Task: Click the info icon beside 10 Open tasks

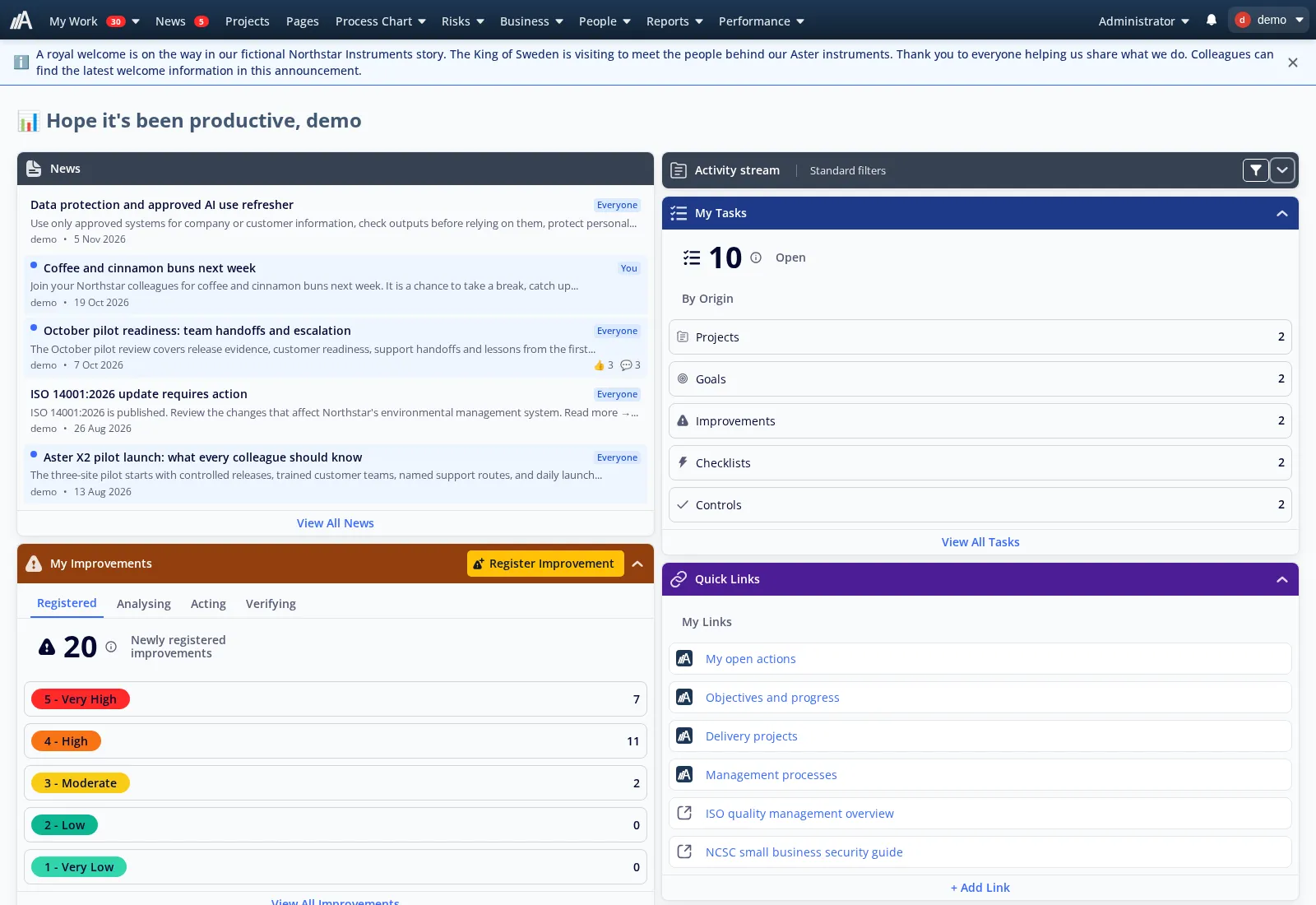Action: tap(756, 258)
